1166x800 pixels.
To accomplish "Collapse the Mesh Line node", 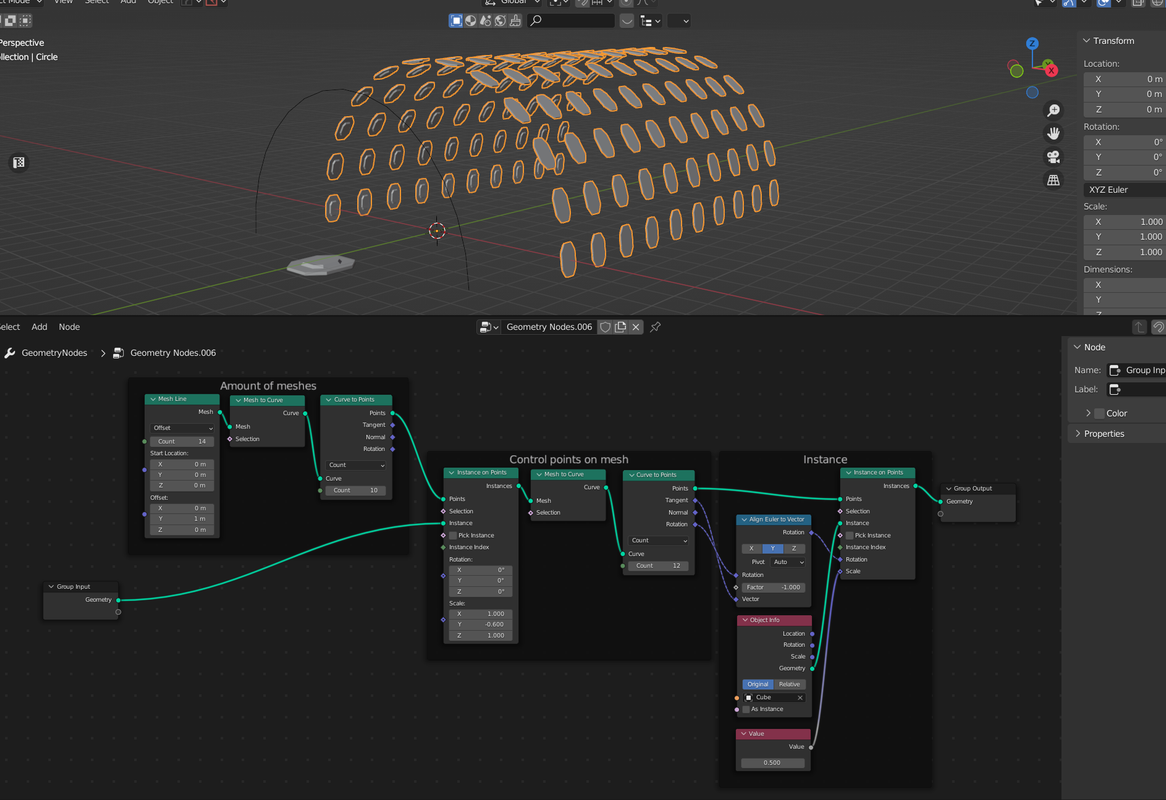I will [153, 399].
